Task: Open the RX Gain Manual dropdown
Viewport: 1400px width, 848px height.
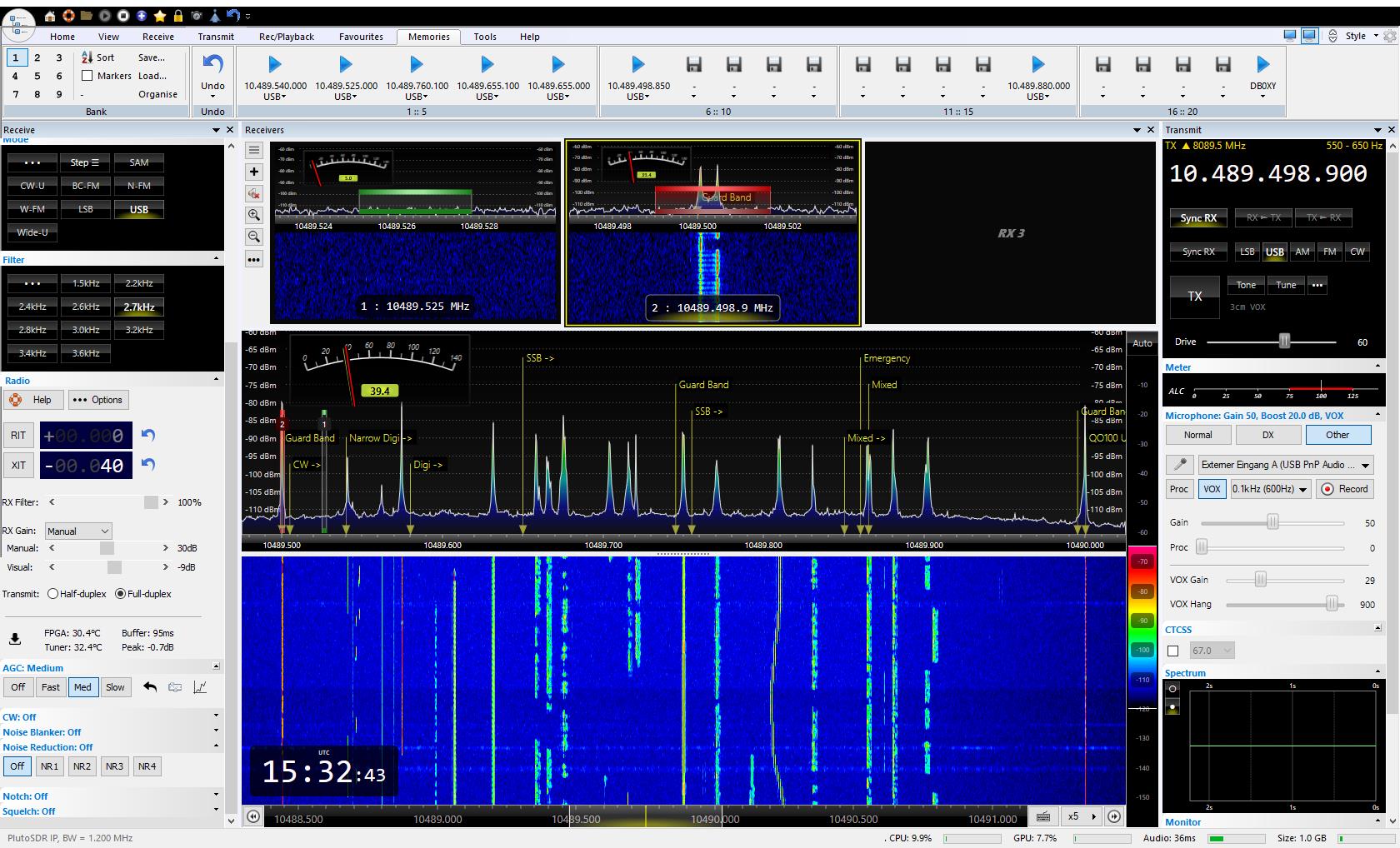Action: [x=78, y=531]
